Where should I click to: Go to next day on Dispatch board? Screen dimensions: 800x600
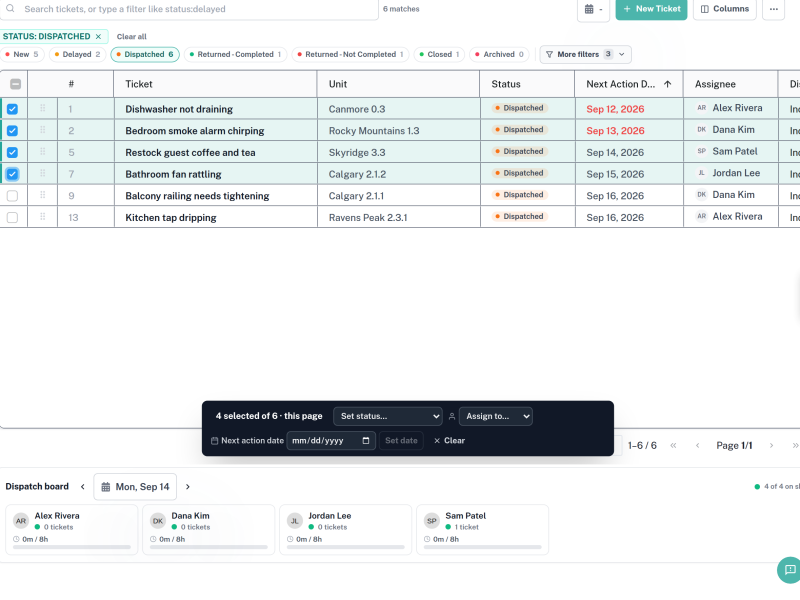click(188, 487)
